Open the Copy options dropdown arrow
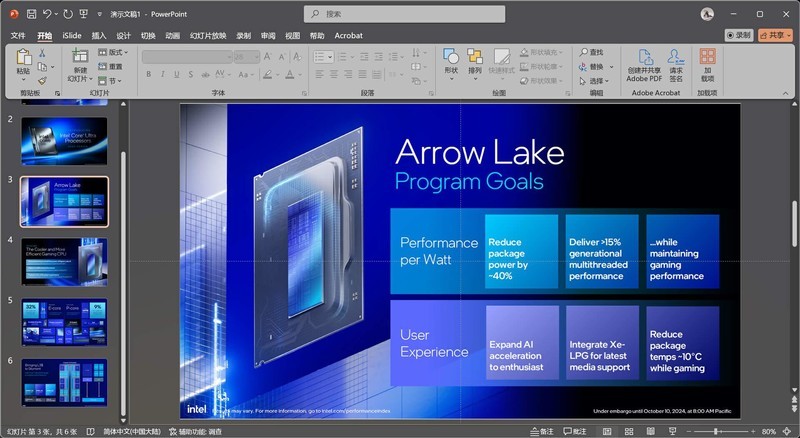Viewport: 800px width, 438px height. pyautogui.click(x=53, y=67)
